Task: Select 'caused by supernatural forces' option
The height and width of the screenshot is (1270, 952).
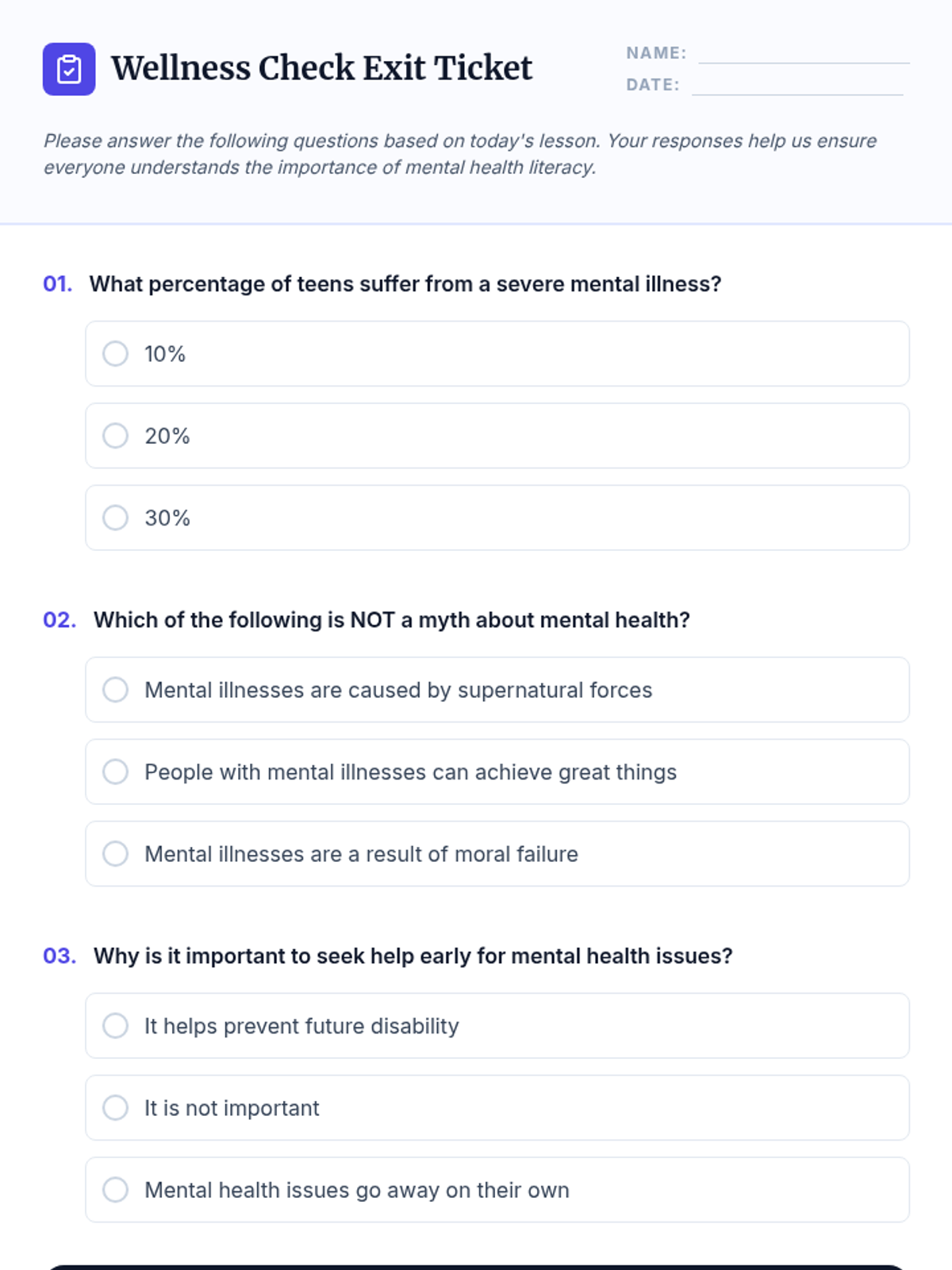Action: click(x=116, y=690)
